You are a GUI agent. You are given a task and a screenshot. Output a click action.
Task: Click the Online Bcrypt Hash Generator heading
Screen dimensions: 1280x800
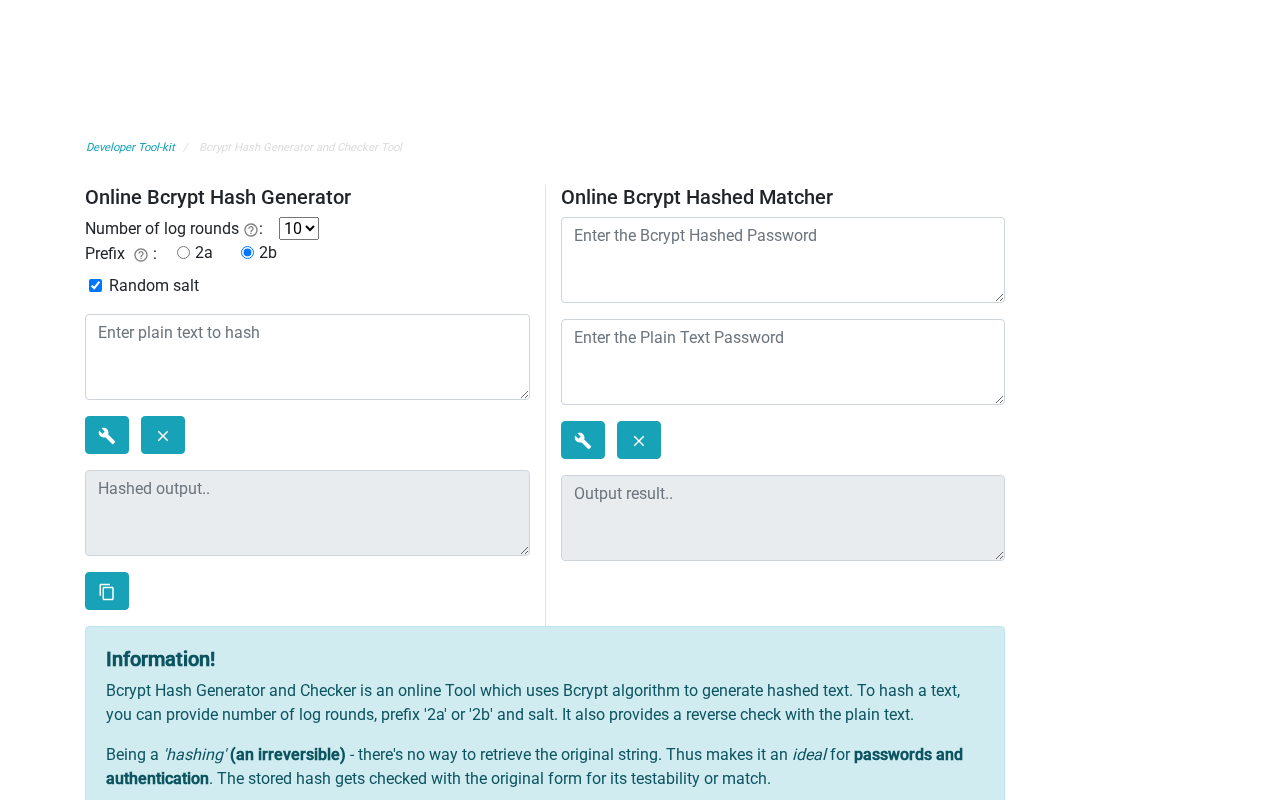pyautogui.click(x=218, y=197)
